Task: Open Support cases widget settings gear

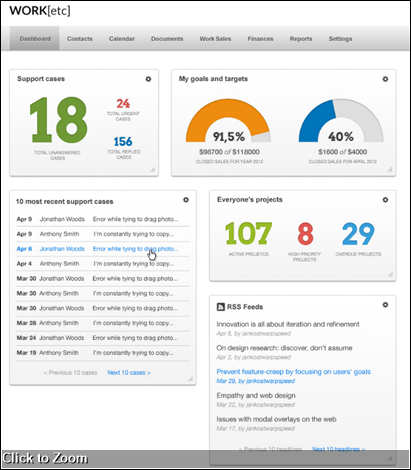Action: click(x=148, y=79)
